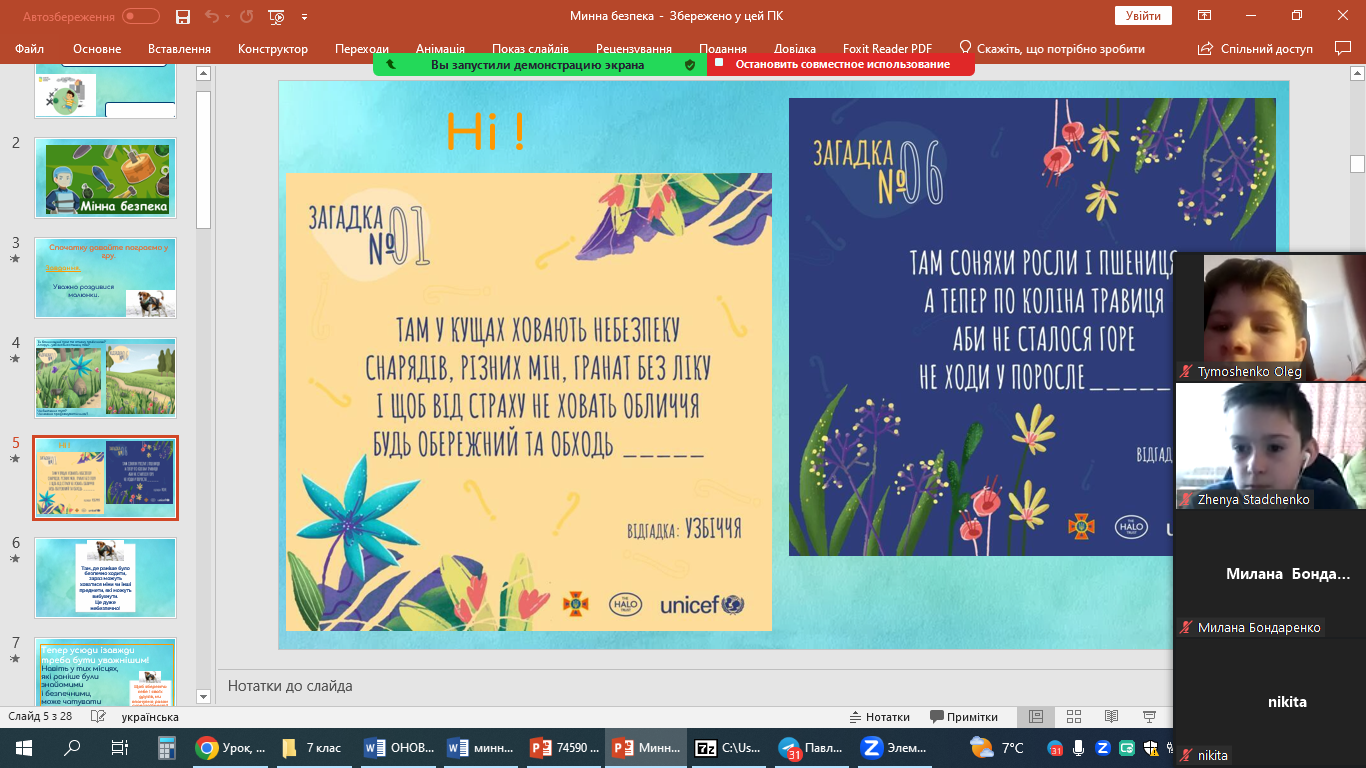Toggle the Автозбереження switch

[x=141, y=16]
